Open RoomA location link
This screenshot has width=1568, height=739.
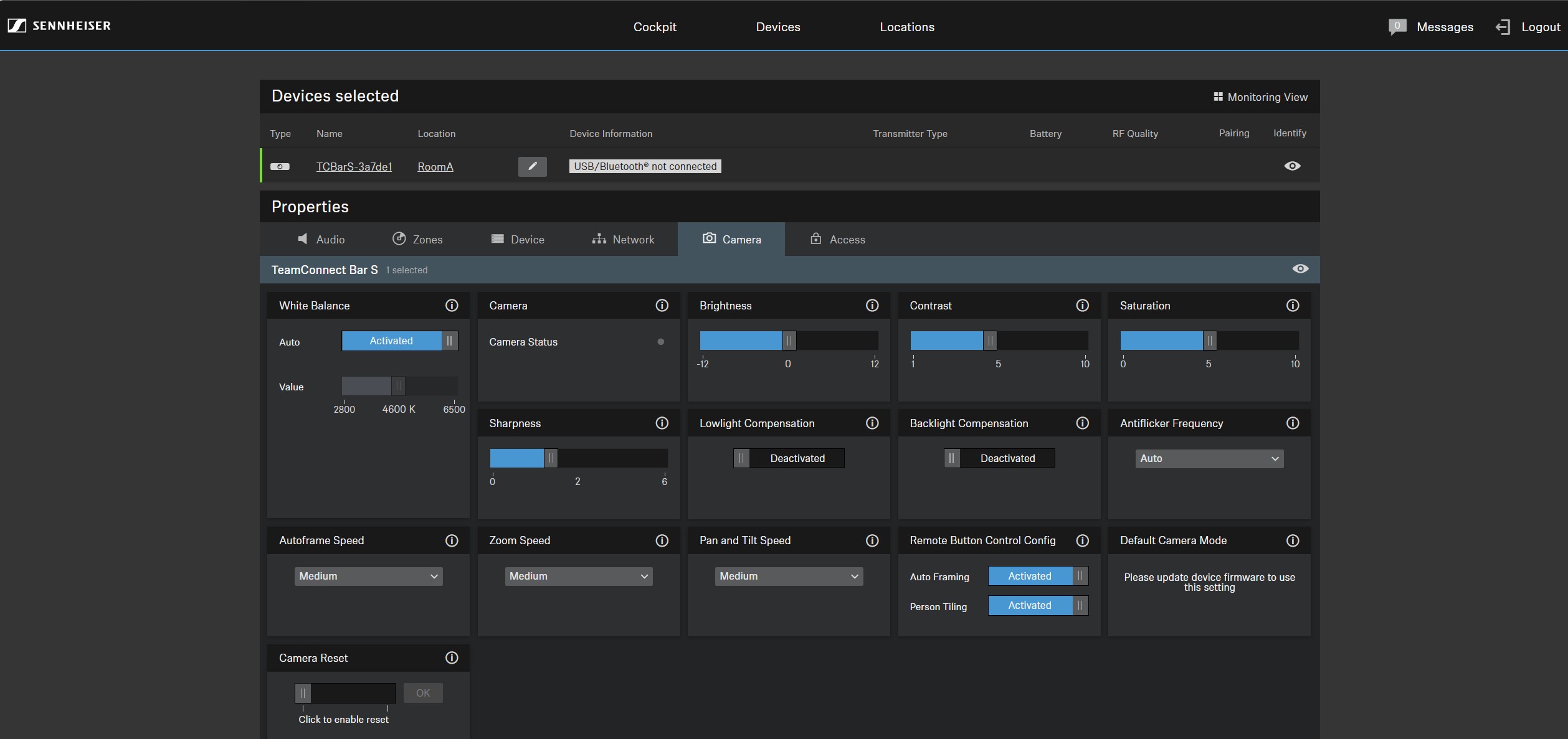click(435, 166)
